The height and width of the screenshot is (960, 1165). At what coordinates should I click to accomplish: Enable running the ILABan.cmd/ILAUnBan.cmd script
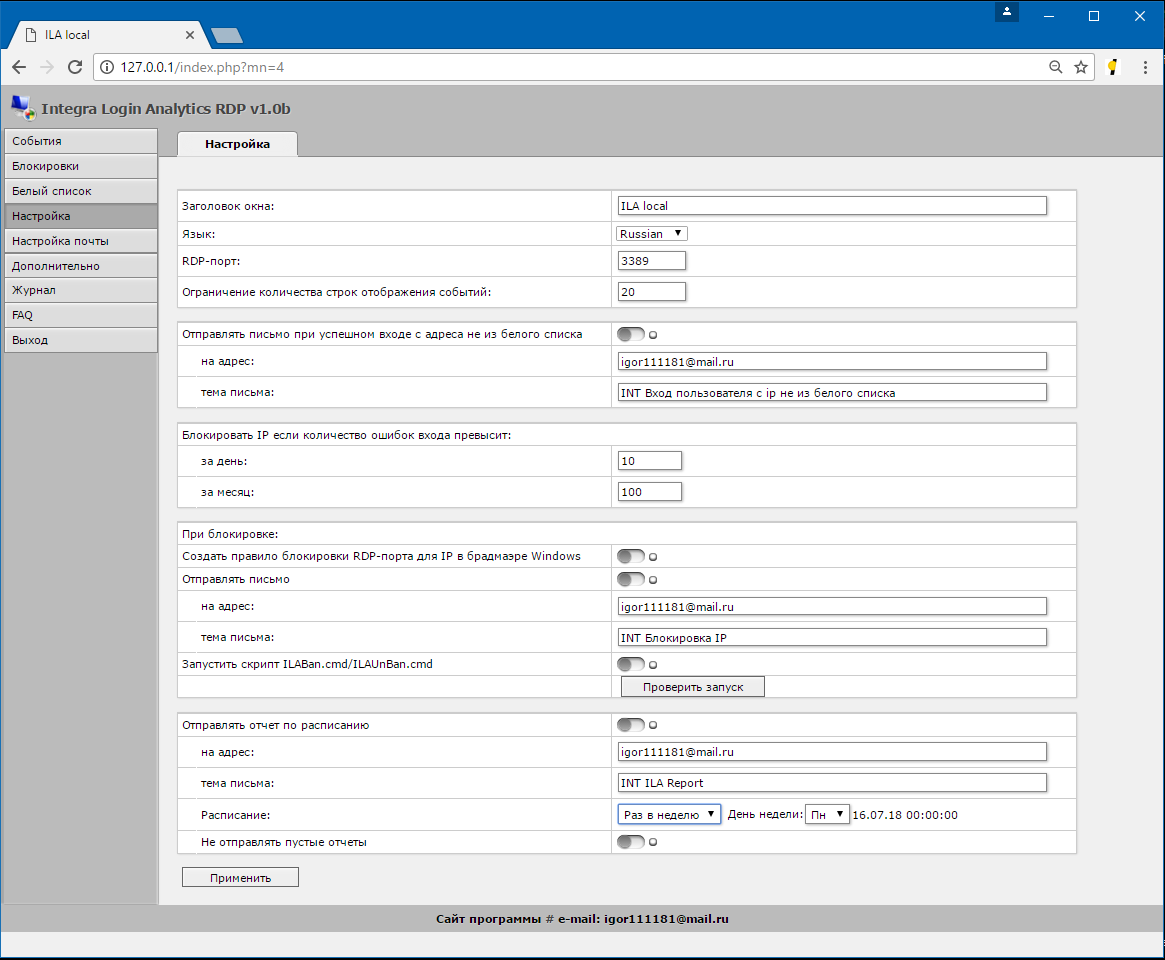click(631, 664)
